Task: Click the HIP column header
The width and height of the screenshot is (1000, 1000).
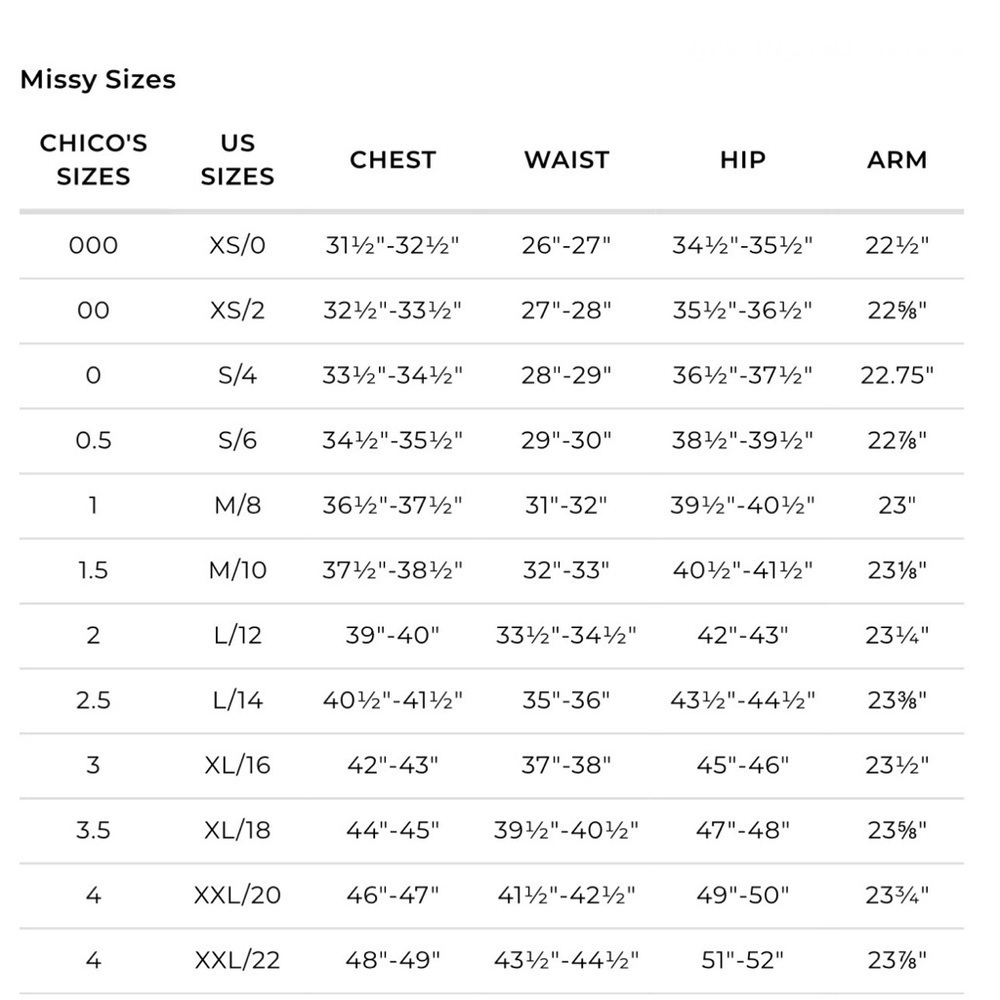Action: pyautogui.click(x=742, y=159)
